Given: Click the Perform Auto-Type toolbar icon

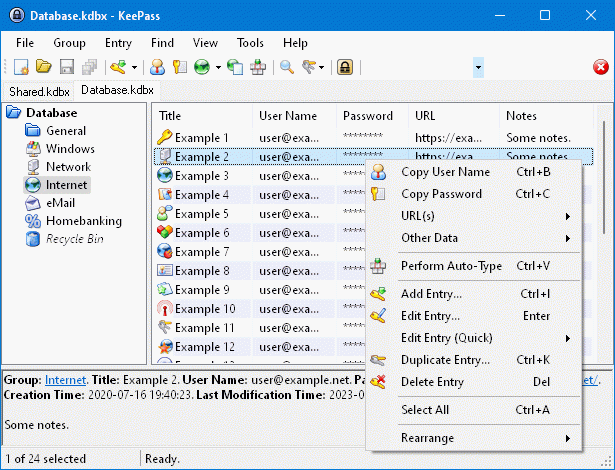Looking at the screenshot, I should 258,67.
